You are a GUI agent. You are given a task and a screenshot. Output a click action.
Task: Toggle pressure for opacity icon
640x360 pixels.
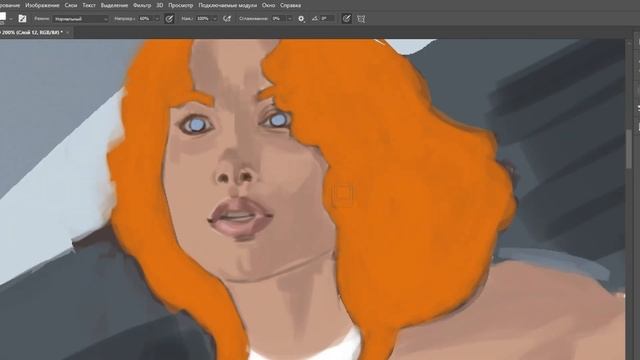point(169,19)
